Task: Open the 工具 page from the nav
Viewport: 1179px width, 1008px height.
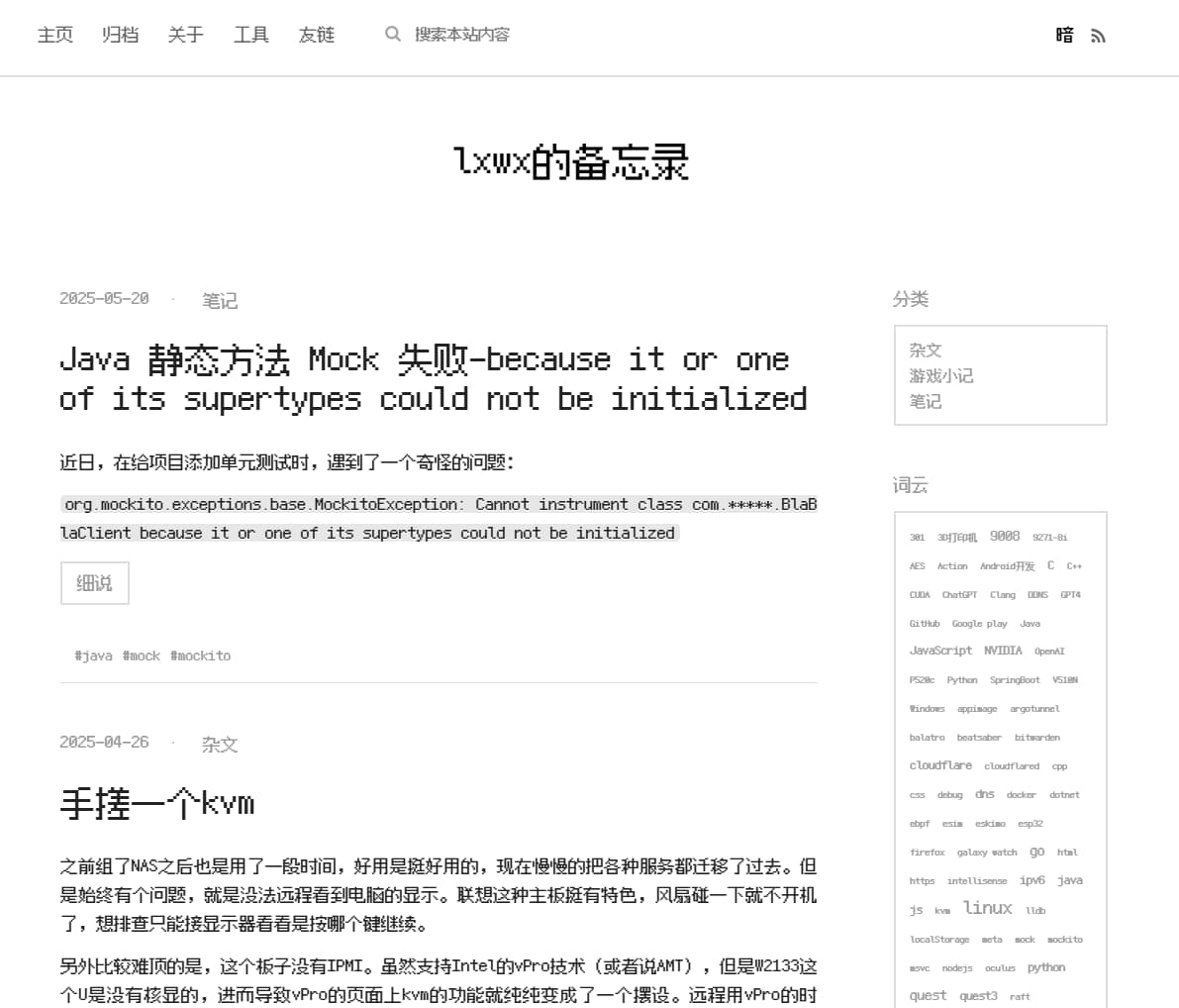Action: pos(250,35)
